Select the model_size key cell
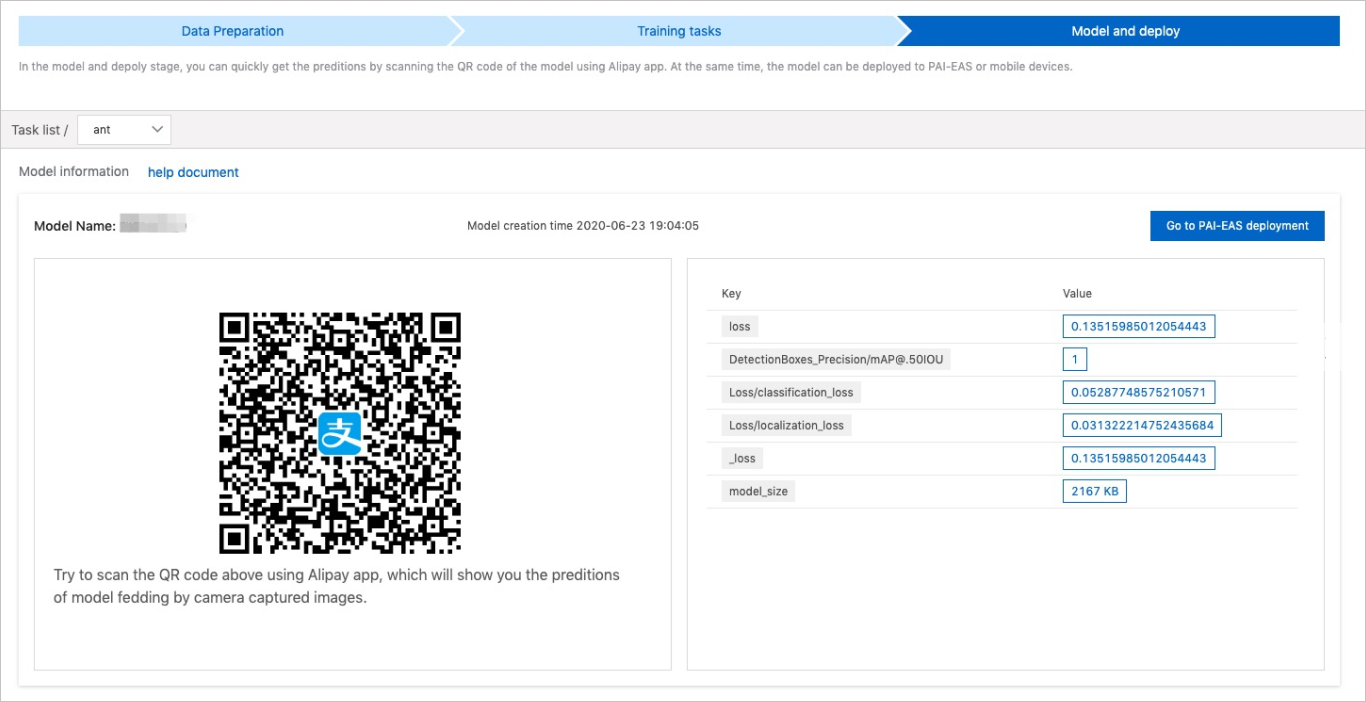The width and height of the screenshot is (1366, 702). click(x=758, y=492)
